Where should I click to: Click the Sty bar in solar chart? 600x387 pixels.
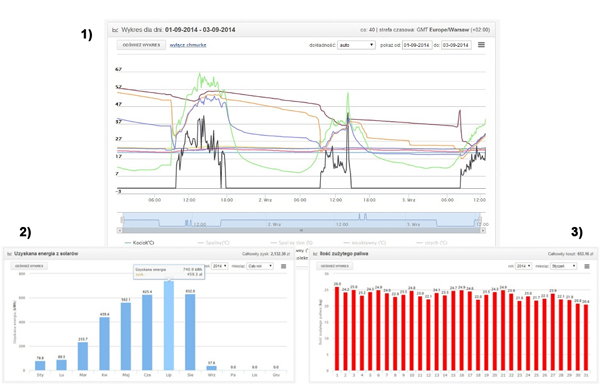[x=40, y=366]
